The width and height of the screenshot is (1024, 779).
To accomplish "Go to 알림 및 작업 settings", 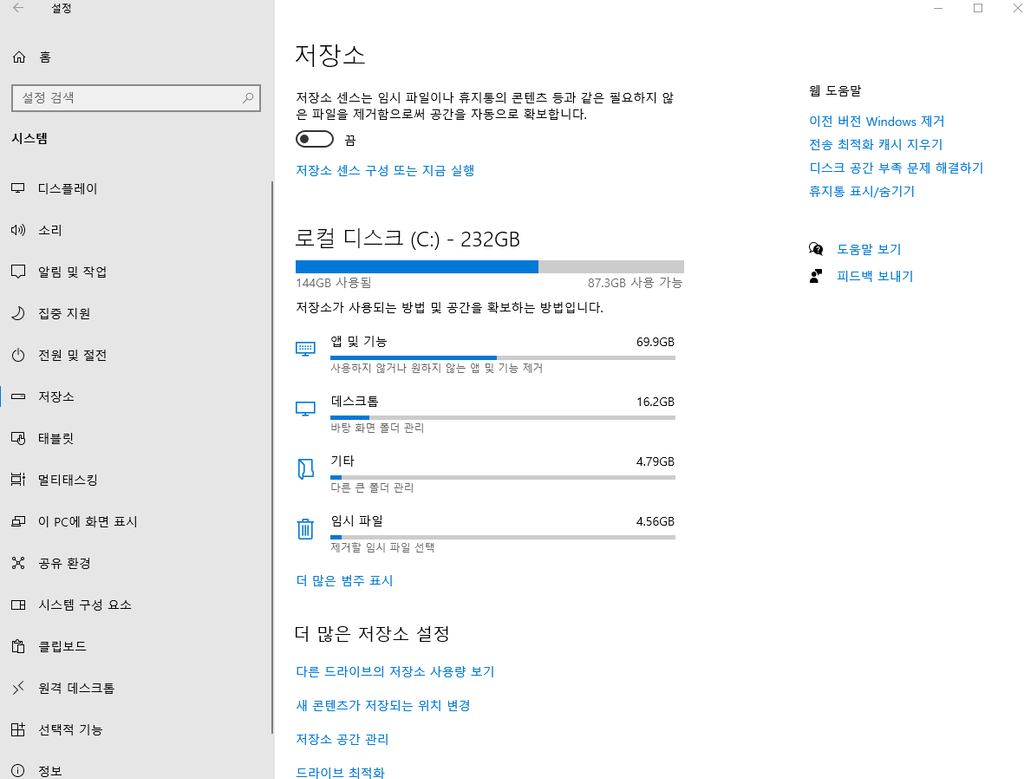I will (136, 272).
